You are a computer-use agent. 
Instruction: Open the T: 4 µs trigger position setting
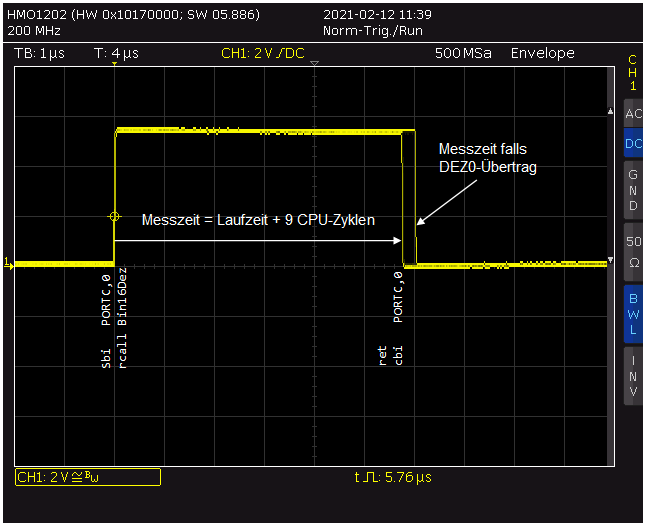coord(116,53)
